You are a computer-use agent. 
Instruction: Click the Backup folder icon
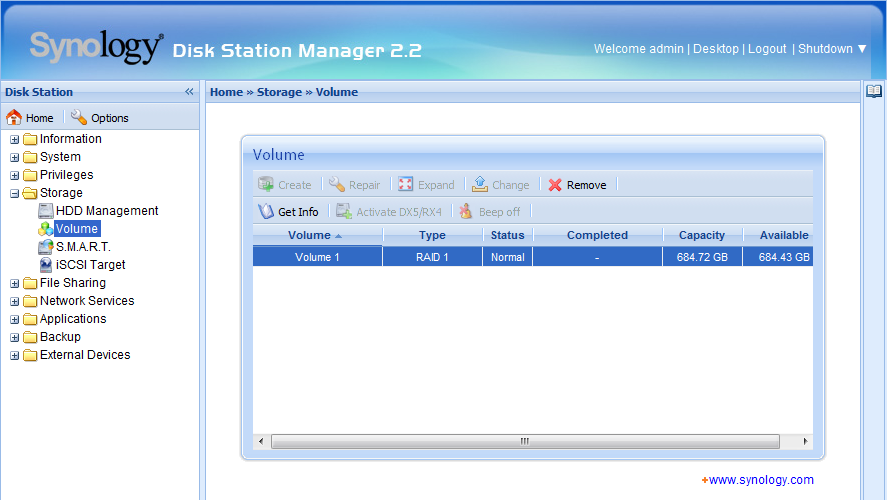pyautogui.click(x=30, y=338)
